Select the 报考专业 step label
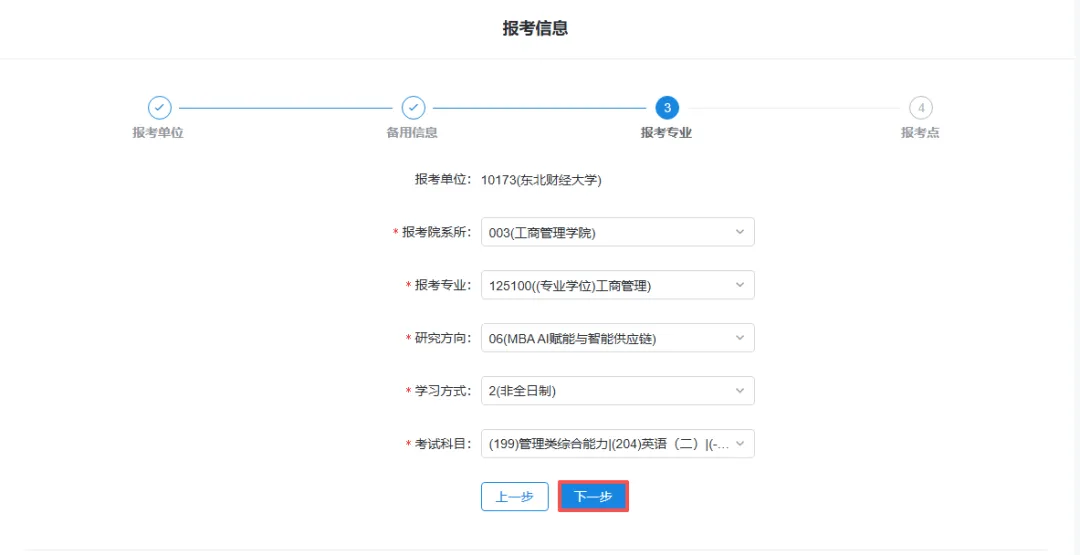 pyautogui.click(x=667, y=133)
